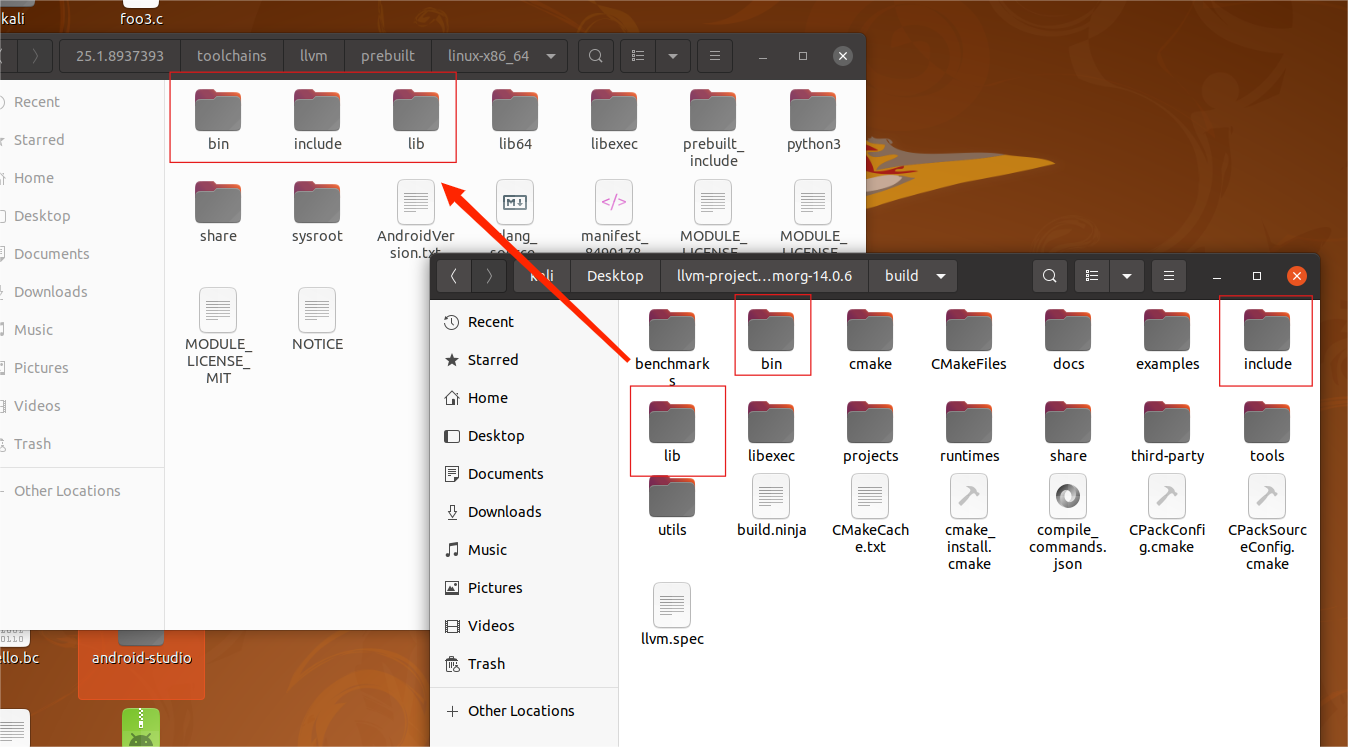Select the cmake_install.cmake file
Screen dimensions: 1348x747
click(x=969, y=523)
